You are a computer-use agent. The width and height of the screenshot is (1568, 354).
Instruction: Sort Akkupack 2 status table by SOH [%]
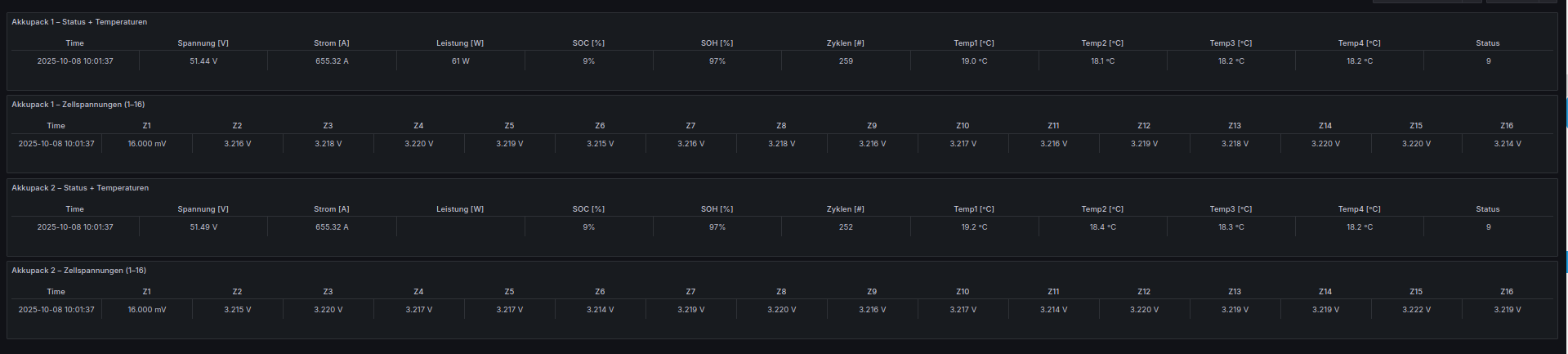click(x=717, y=209)
